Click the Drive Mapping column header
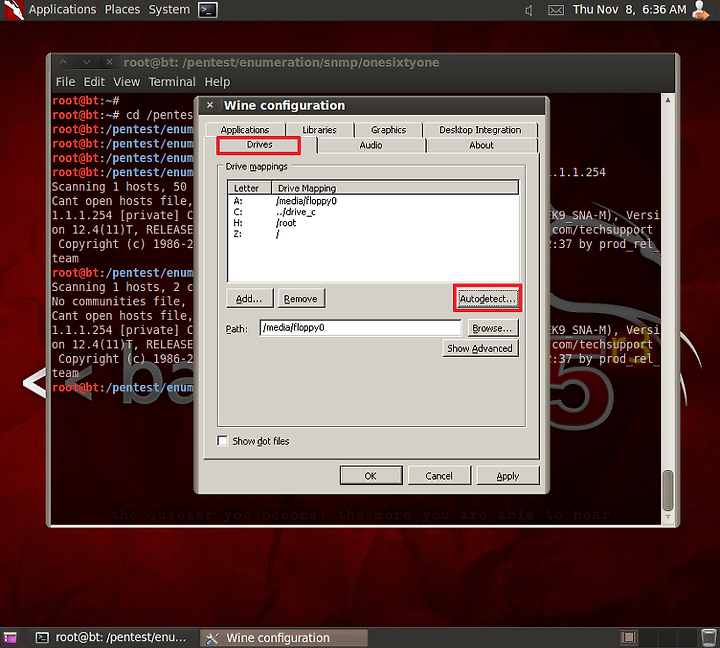 (x=395, y=188)
